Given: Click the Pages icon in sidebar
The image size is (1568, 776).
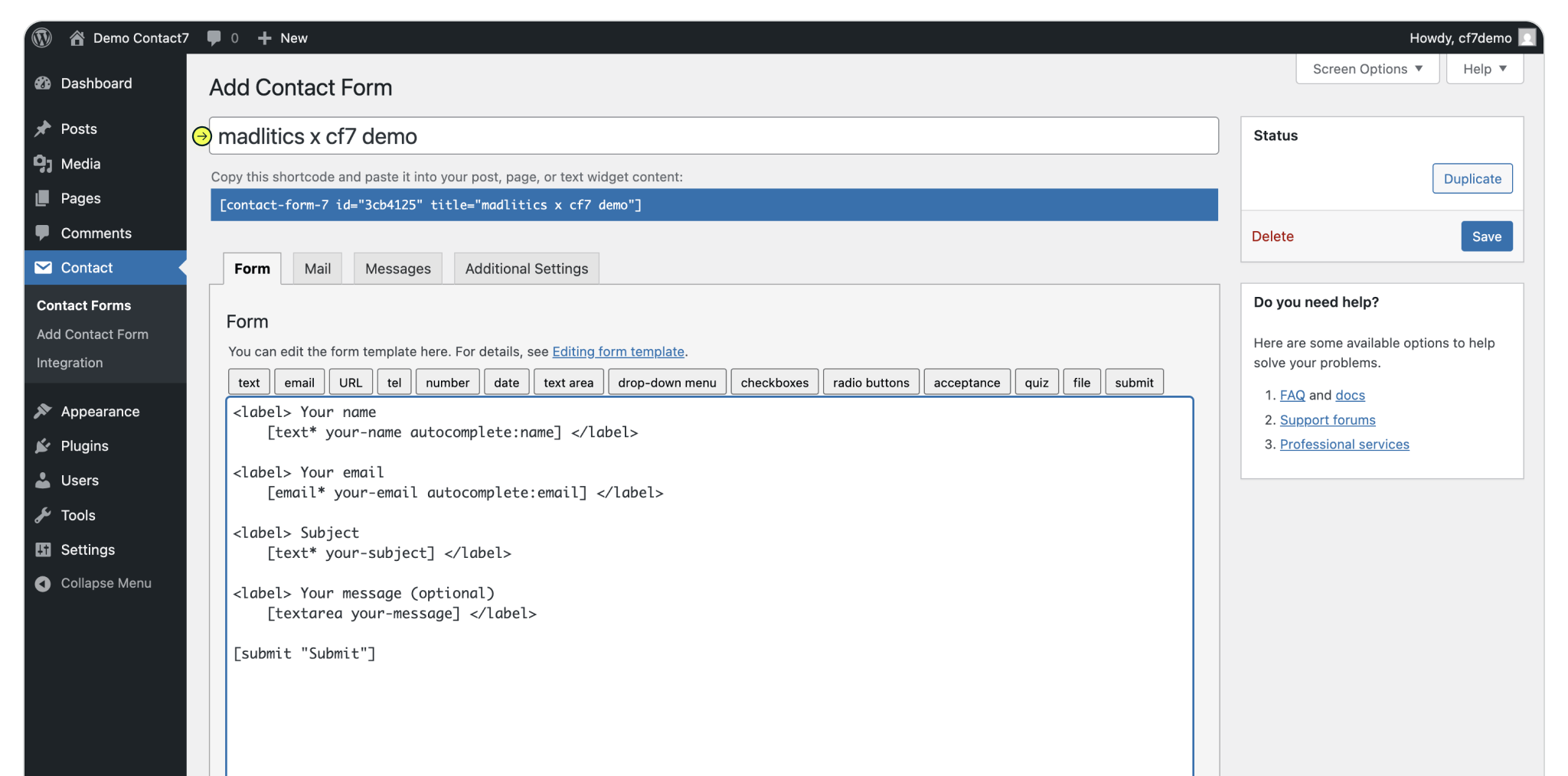Looking at the screenshot, I should (x=43, y=198).
